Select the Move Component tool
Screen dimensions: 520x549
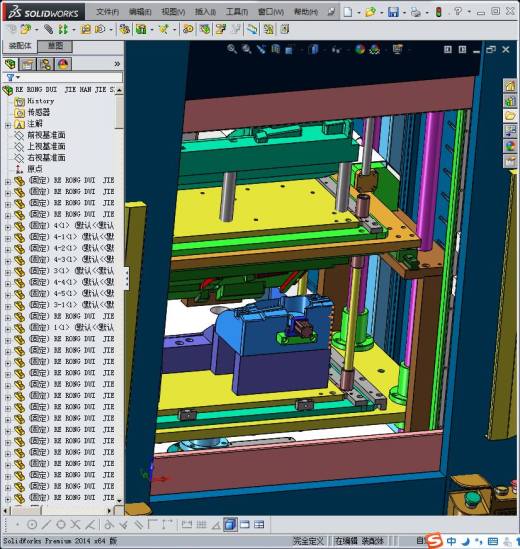100,29
